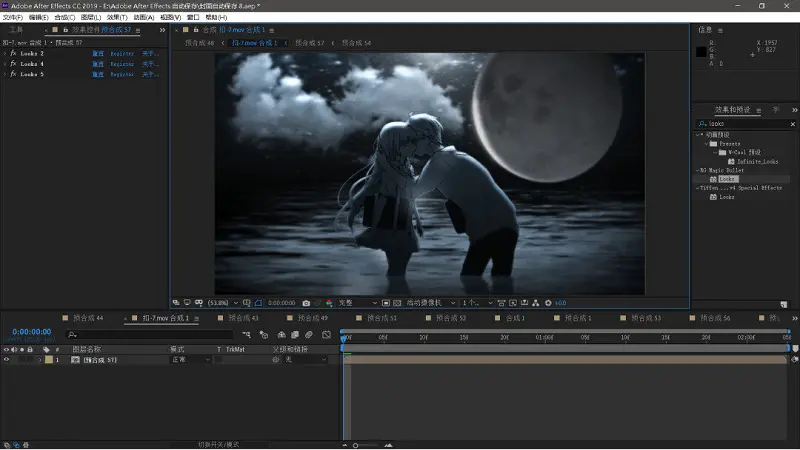Open the magnification 53.8% dropdown
Screen dimensions: 800x450
[x=223, y=303]
